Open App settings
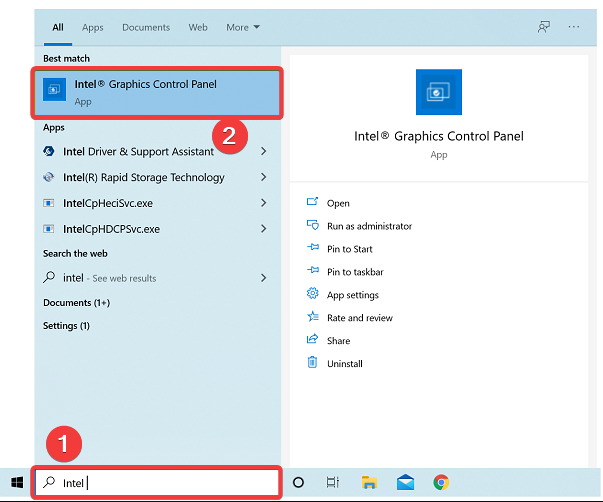The width and height of the screenshot is (603, 502). pos(353,295)
